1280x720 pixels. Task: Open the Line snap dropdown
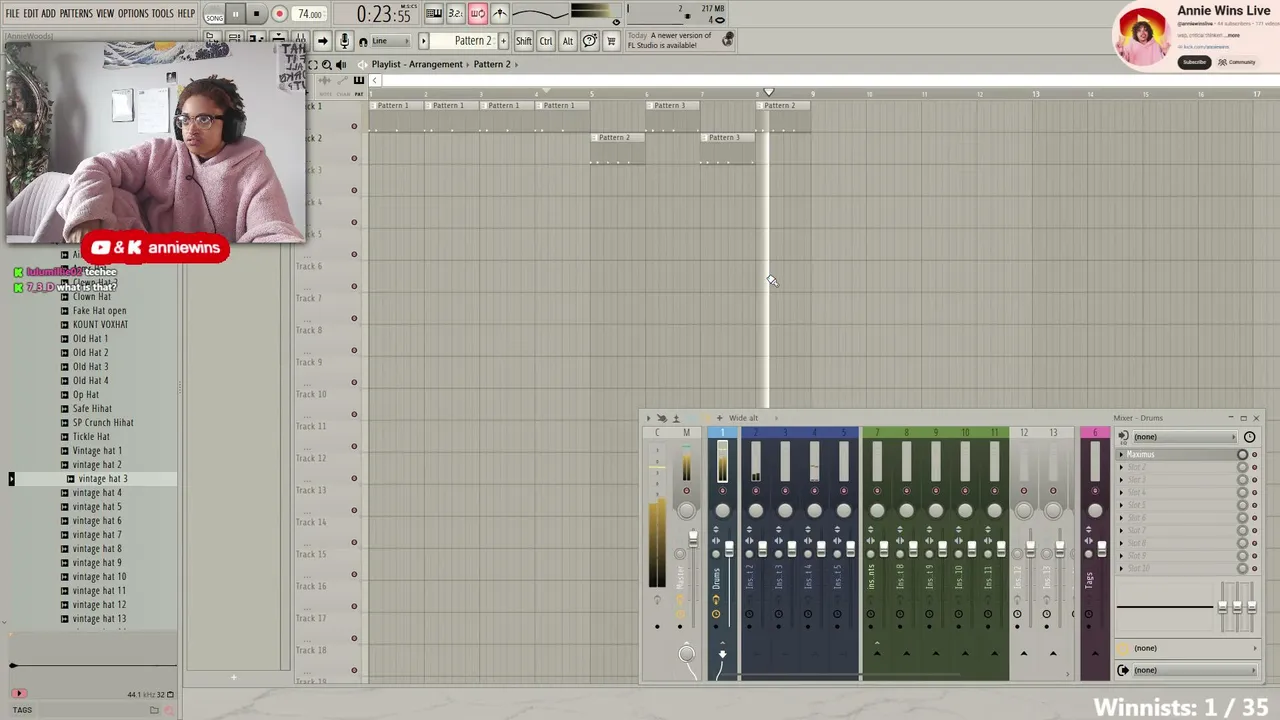392,41
